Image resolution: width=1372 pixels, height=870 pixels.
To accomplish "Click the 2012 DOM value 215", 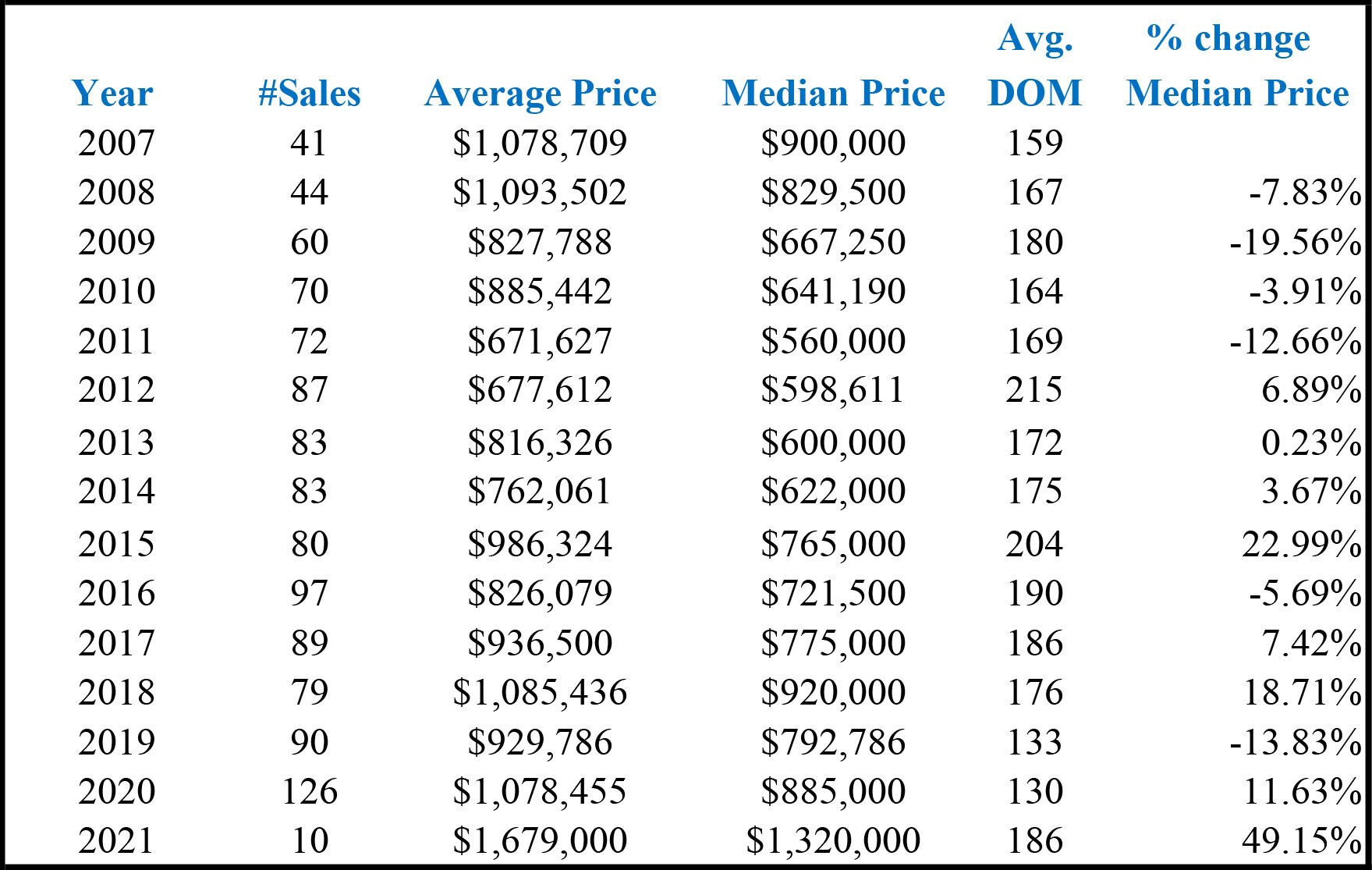I will pos(1034,389).
